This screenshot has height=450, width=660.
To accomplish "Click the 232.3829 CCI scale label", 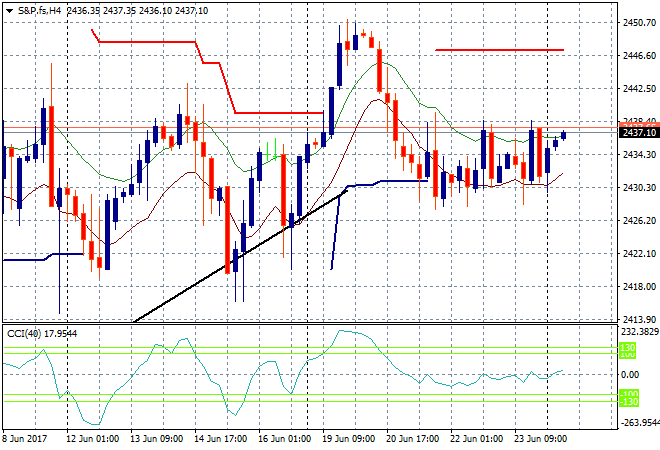I will tap(640, 332).
